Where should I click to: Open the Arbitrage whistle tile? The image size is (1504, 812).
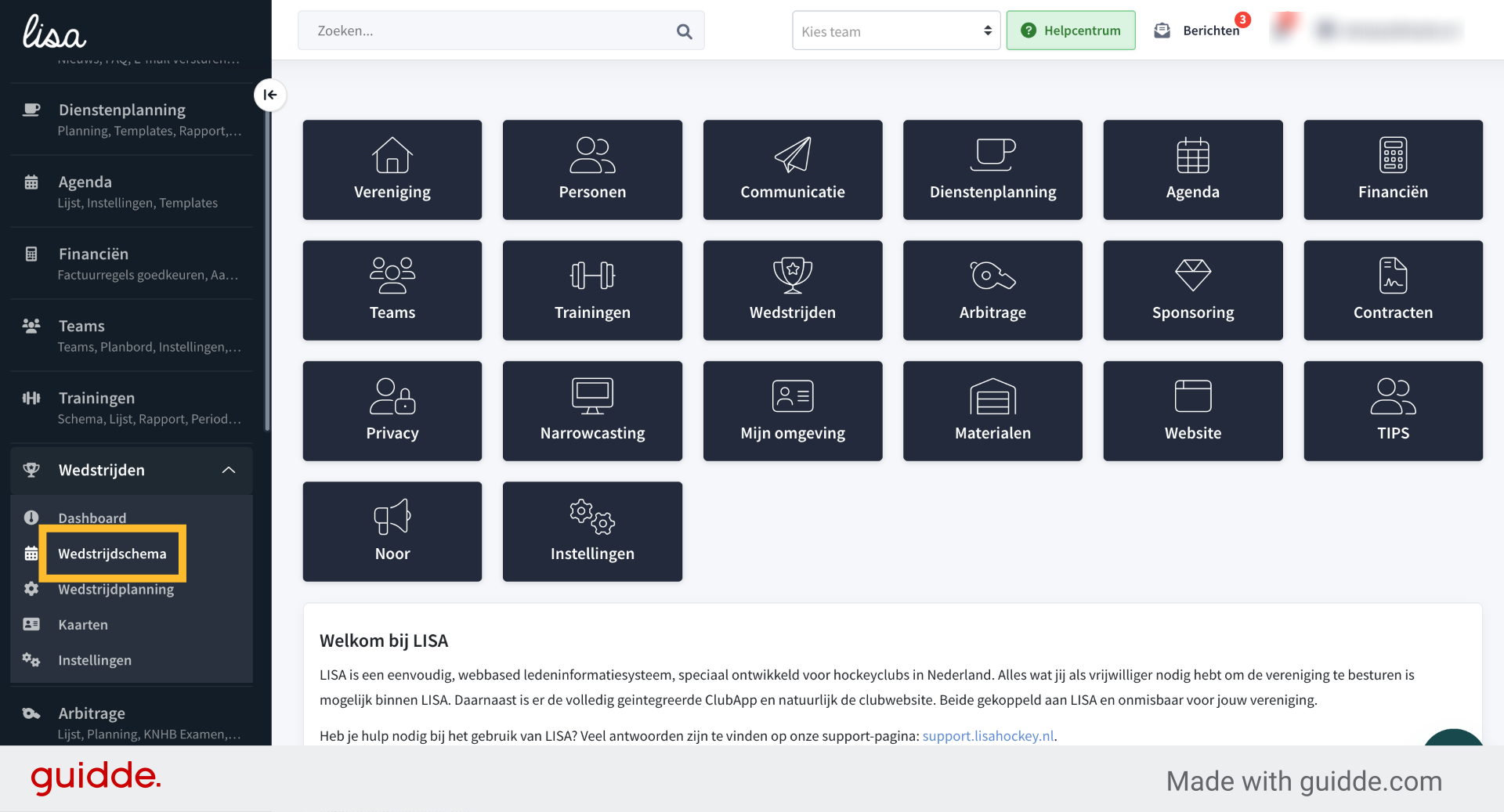[992, 290]
